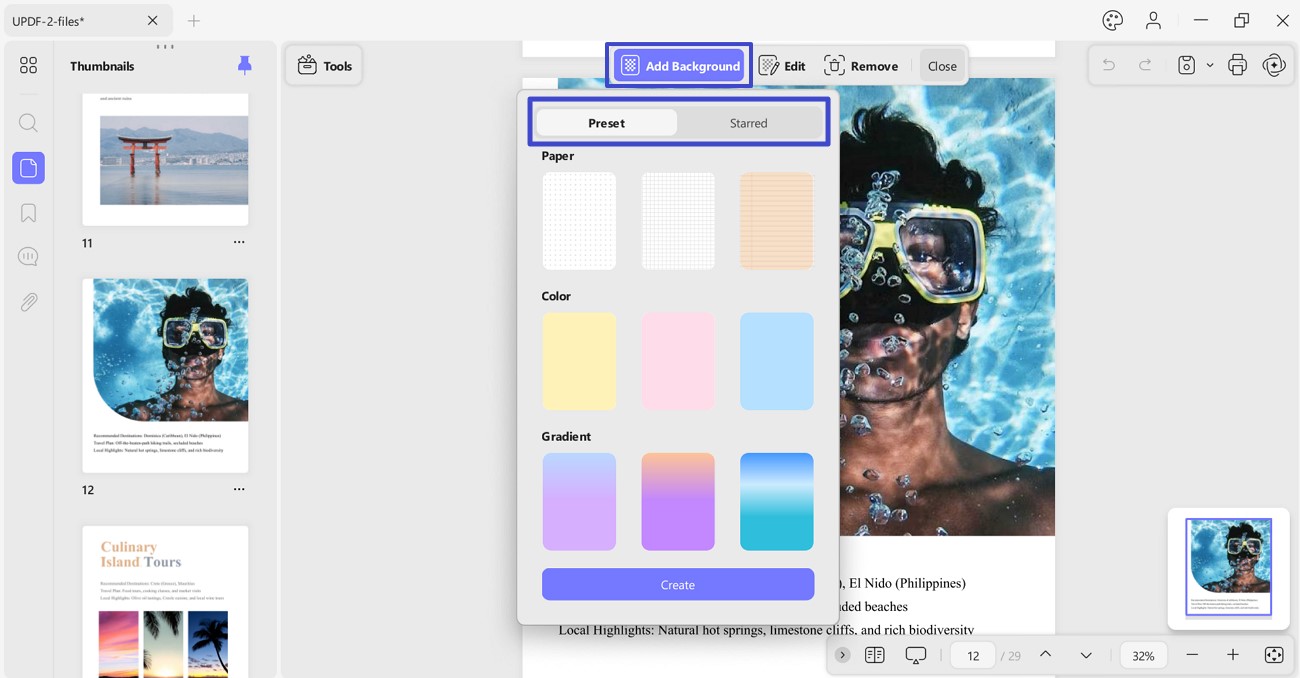Viewport: 1300px width, 678px height.
Task: Start slideshow presentation icon
Action: click(916, 655)
